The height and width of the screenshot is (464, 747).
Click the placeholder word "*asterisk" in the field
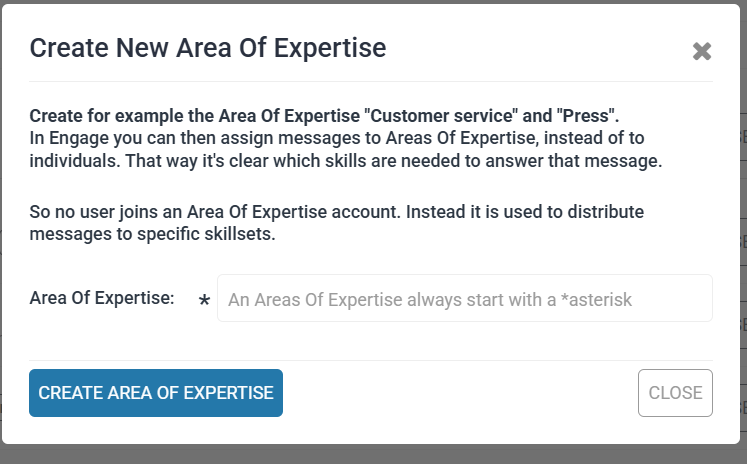pyautogui.click(x=596, y=300)
